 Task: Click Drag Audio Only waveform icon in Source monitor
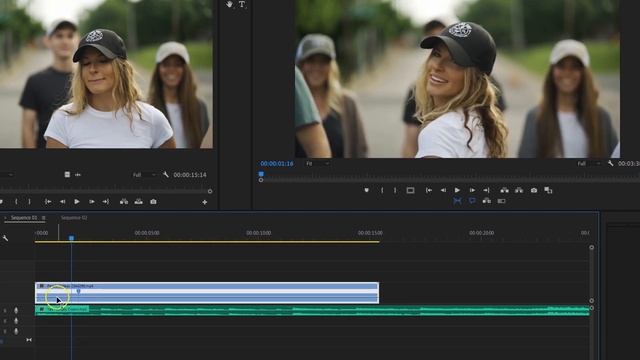[x=78, y=175]
